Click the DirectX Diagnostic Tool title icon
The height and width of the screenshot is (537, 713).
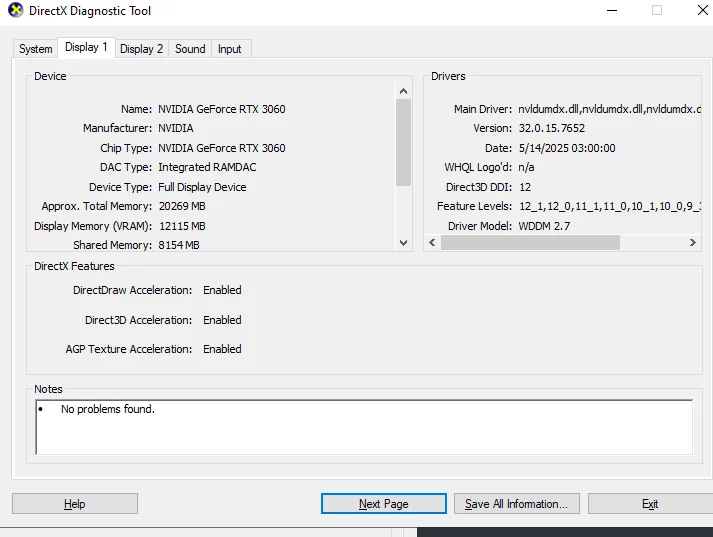pos(15,10)
